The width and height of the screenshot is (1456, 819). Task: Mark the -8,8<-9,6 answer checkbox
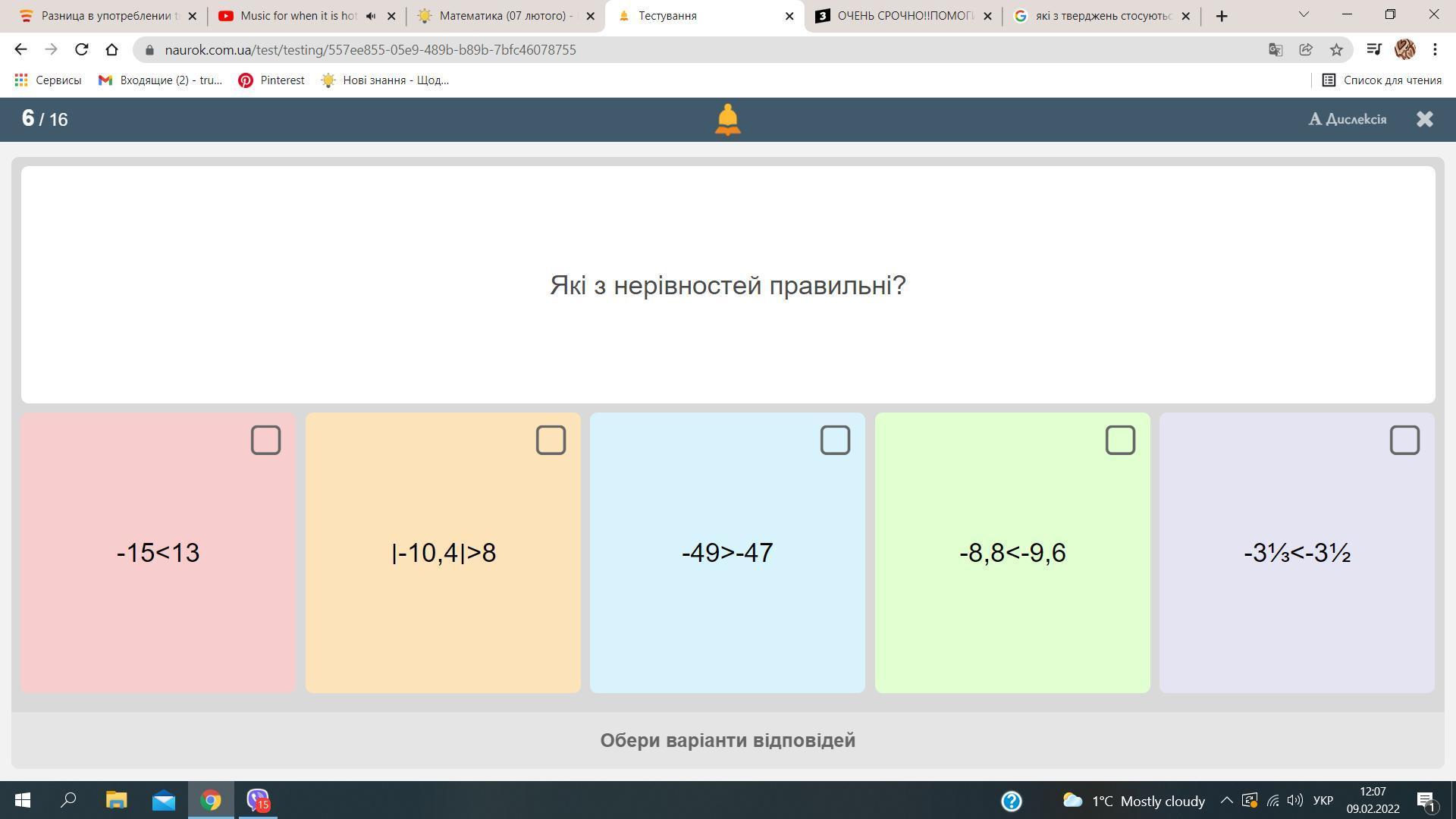1120,440
